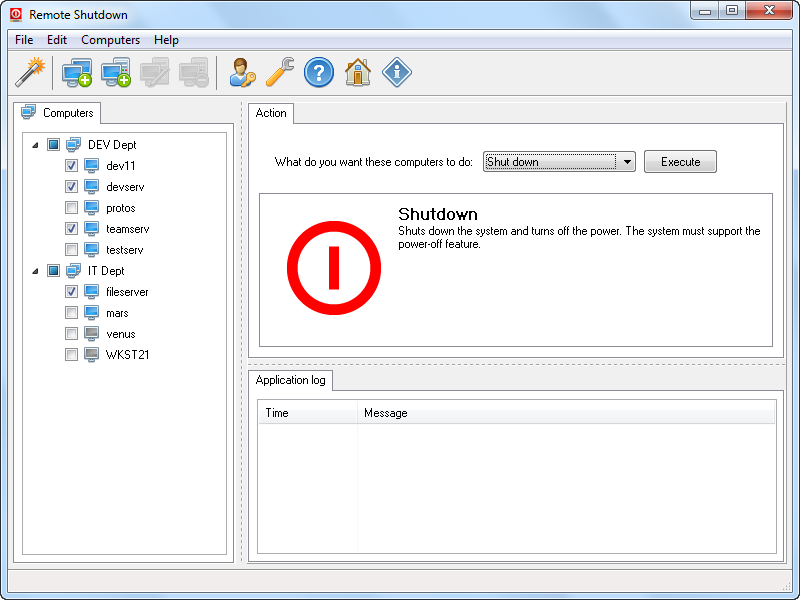Open the blue diamond info icon
Image resolution: width=800 pixels, height=600 pixels.
396,72
